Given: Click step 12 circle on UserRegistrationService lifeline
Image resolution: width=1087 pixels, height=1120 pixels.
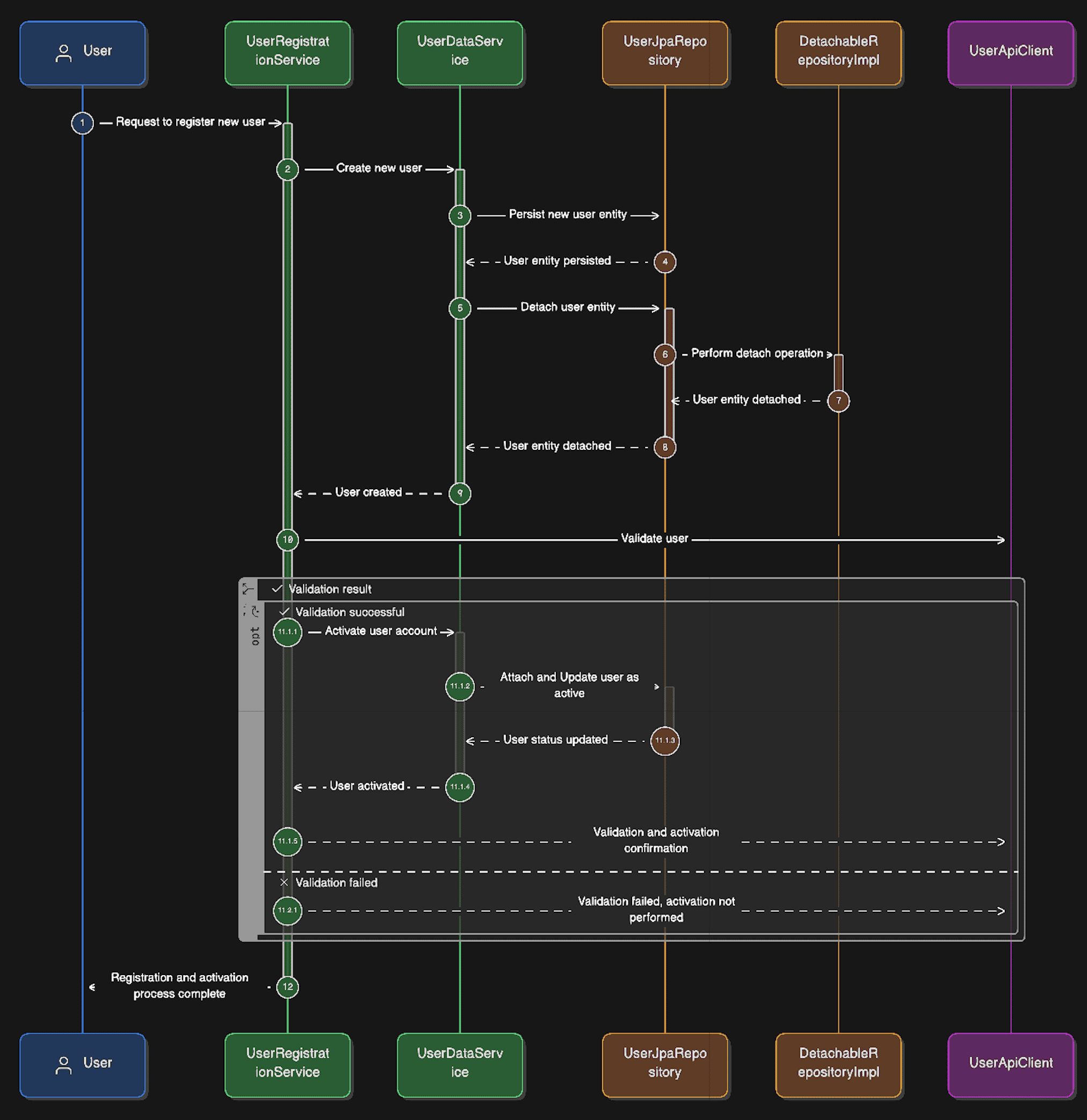Looking at the screenshot, I should tap(287, 987).
